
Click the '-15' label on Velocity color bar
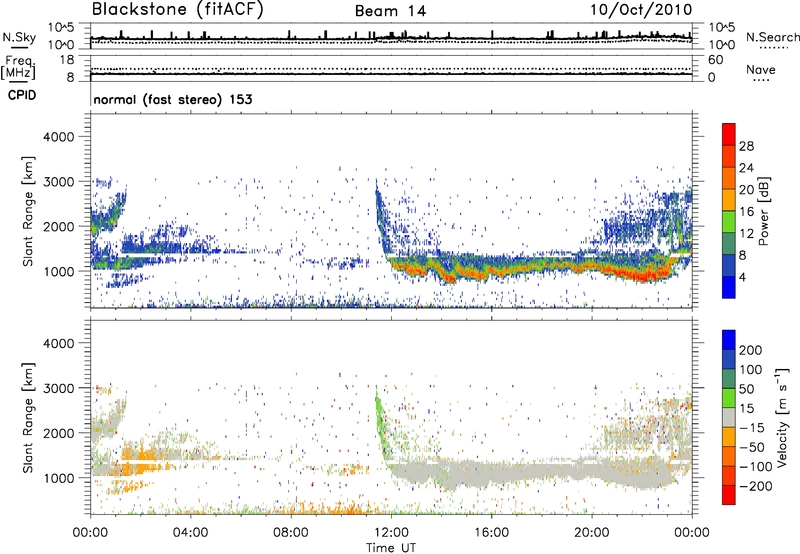pyautogui.click(x=751, y=427)
